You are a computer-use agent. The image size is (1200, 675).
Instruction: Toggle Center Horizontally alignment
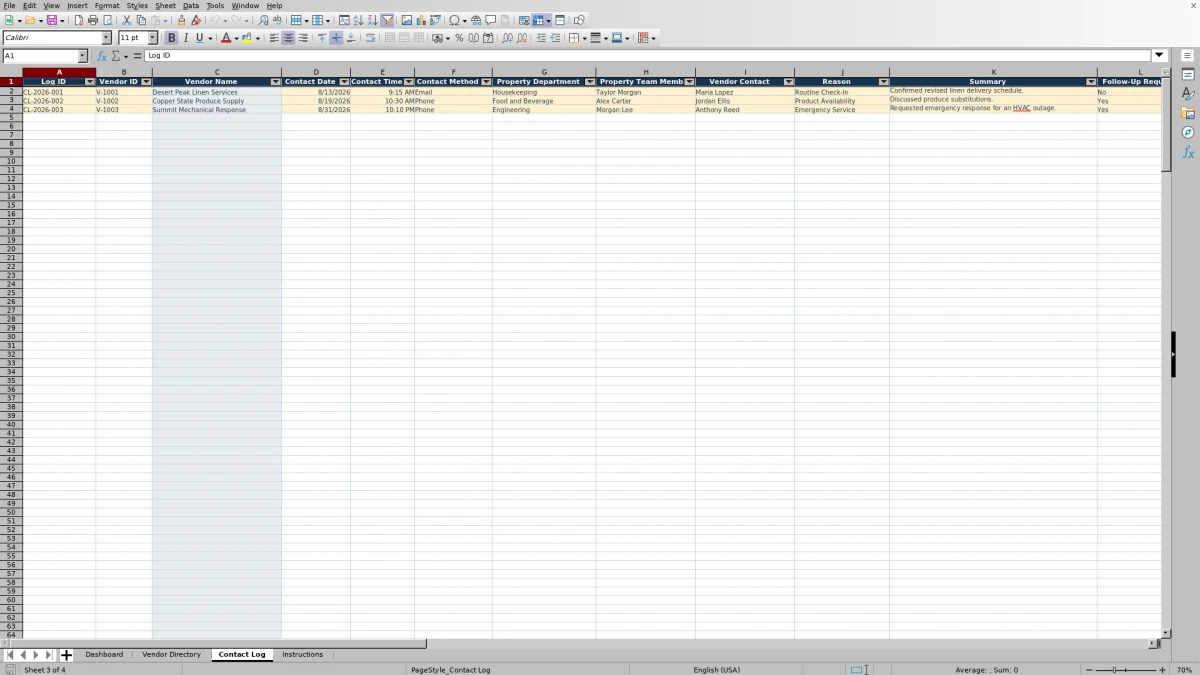tap(289, 38)
